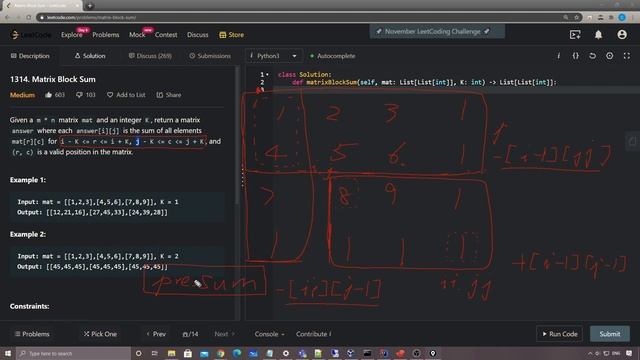
Task: Open File Explorer from the taskbar
Action: coord(171,353)
